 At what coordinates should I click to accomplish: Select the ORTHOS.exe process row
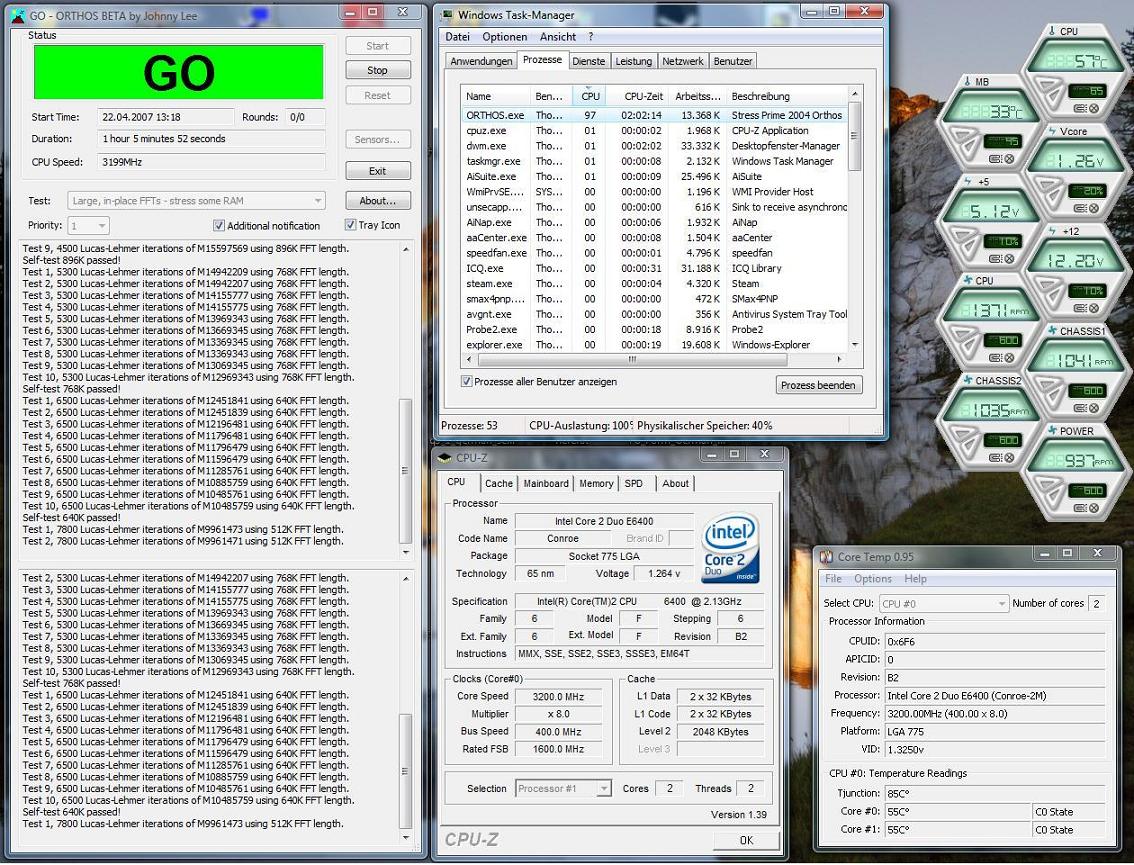[x=654, y=115]
